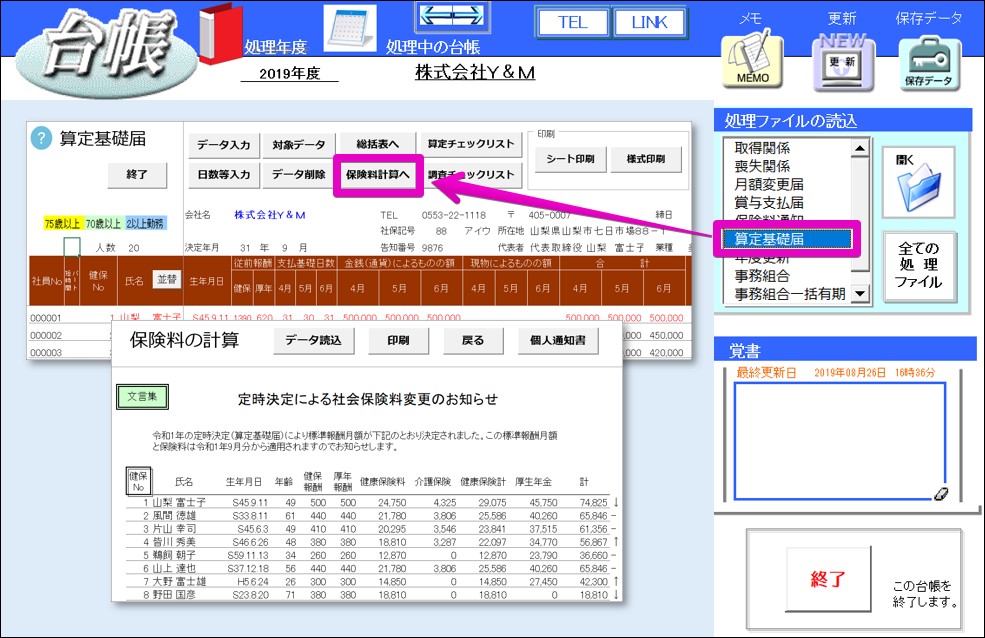
Task: Click the 対象データ button
Action: [x=298, y=144]
